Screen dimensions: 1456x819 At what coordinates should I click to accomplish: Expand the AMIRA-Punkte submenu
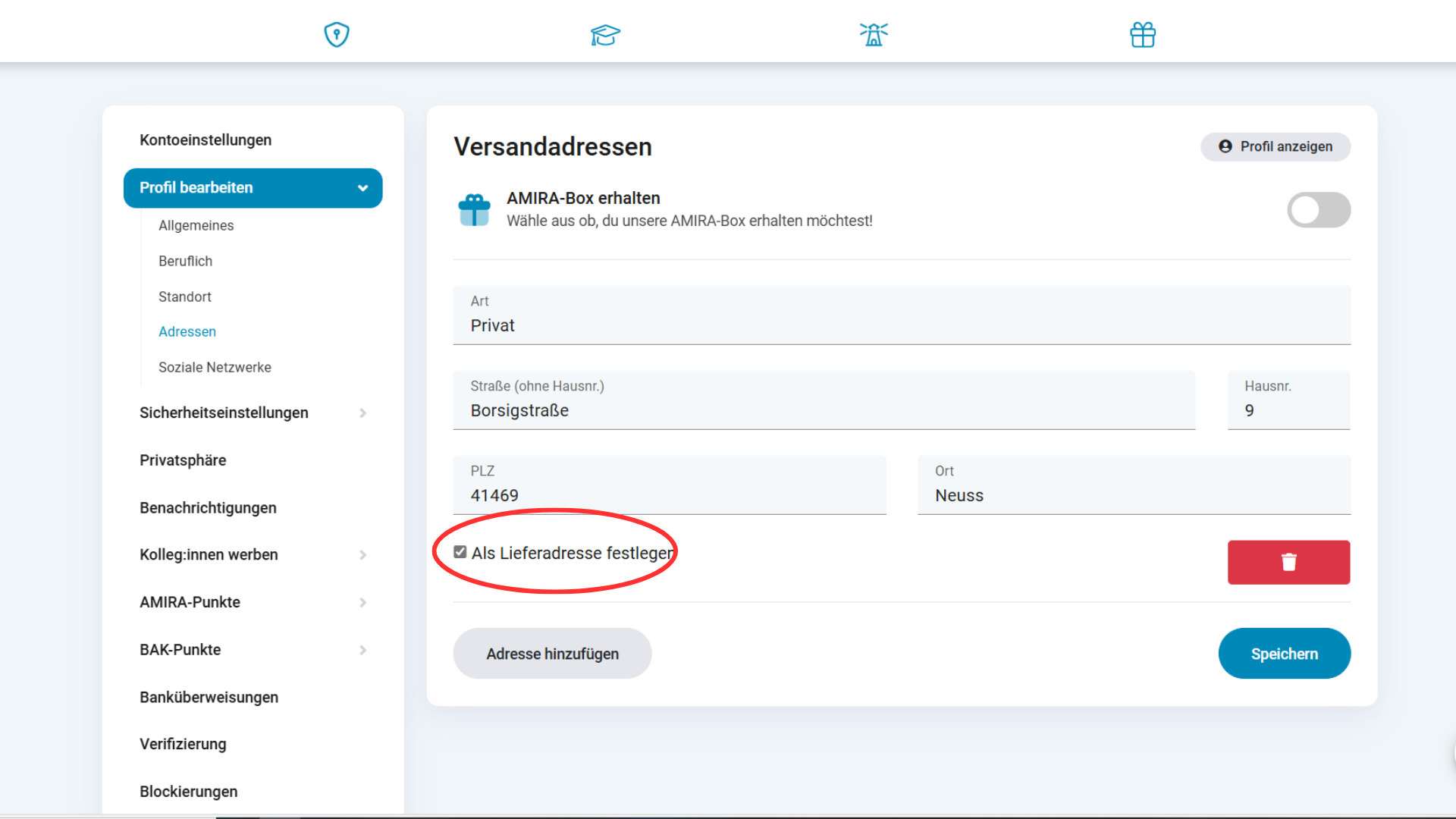(362, 603)
